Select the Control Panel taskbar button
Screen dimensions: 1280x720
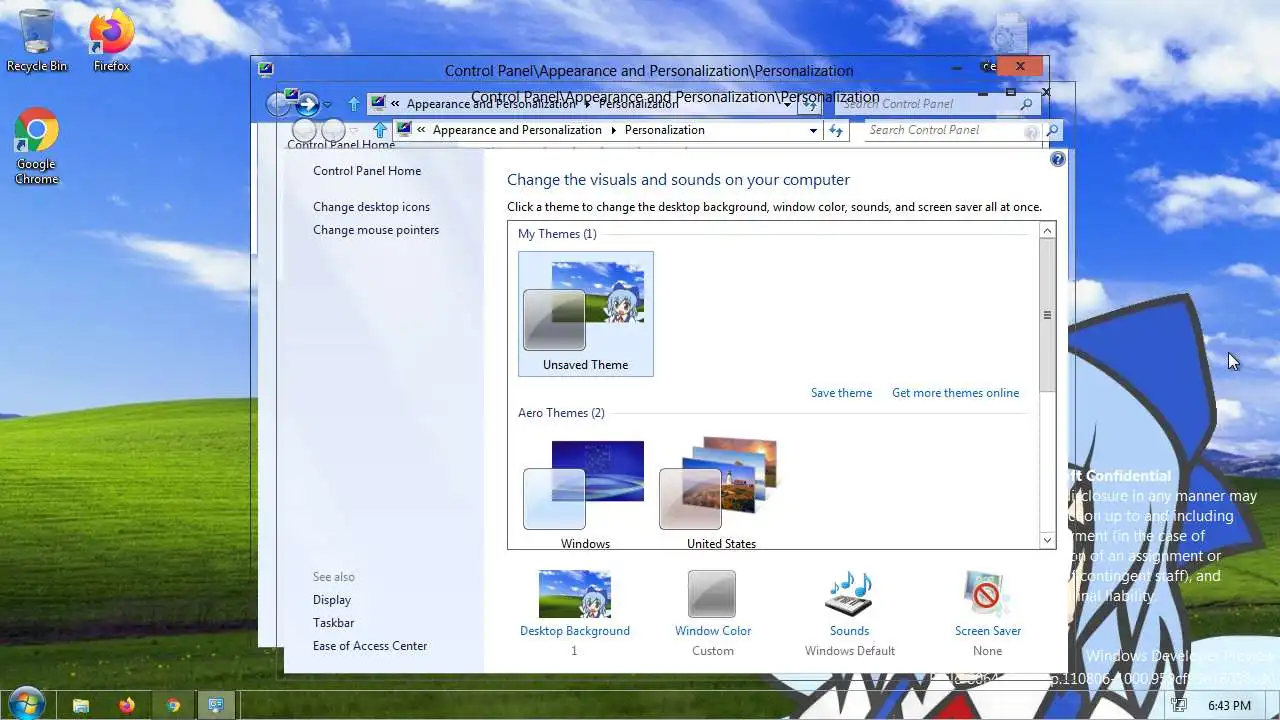coord(215,705)
